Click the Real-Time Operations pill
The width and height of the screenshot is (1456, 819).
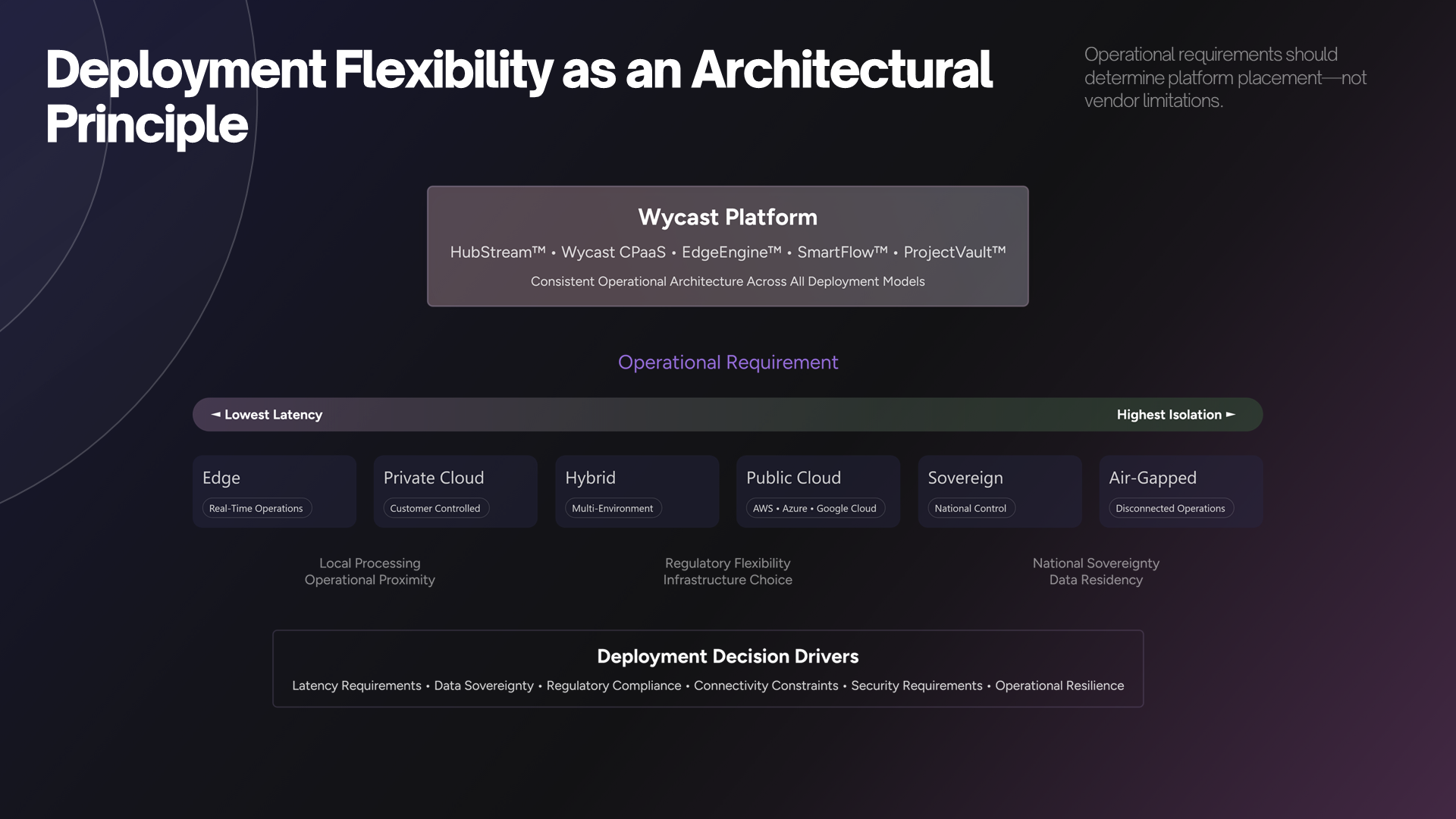tap(256, 508)
